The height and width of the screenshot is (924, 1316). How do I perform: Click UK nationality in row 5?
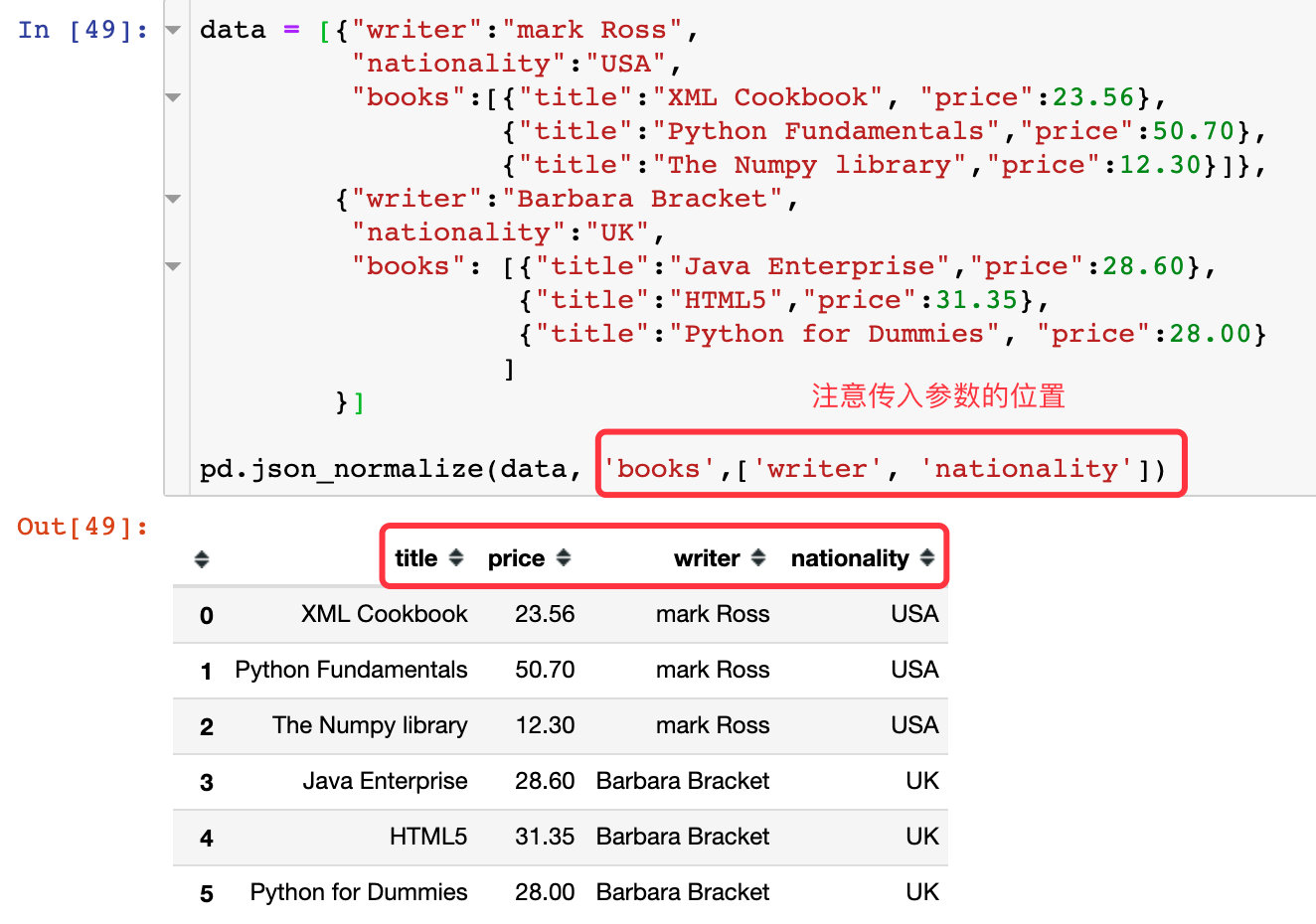tap(922, 892)
